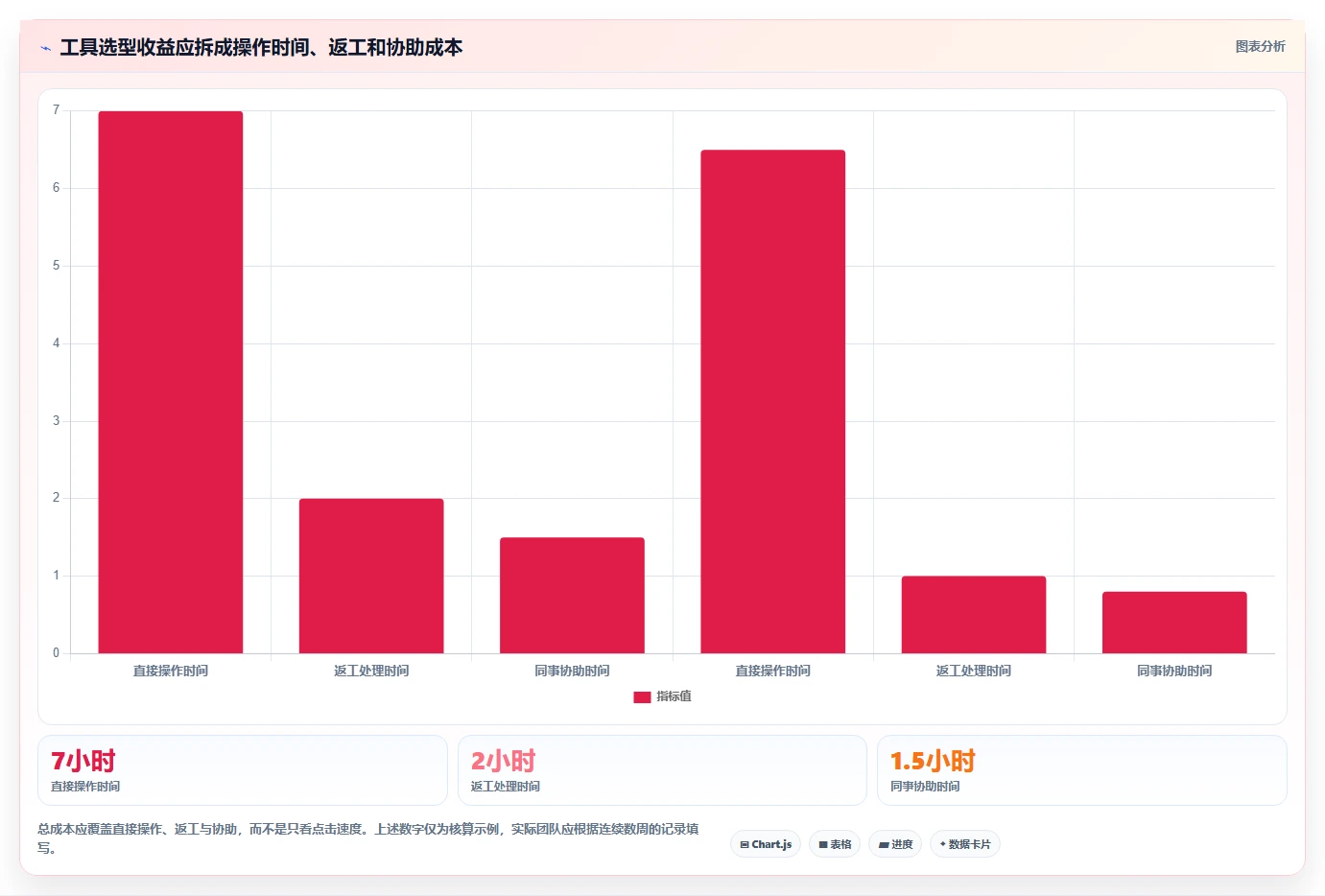Select the shortest bar below value 1

1174,623
